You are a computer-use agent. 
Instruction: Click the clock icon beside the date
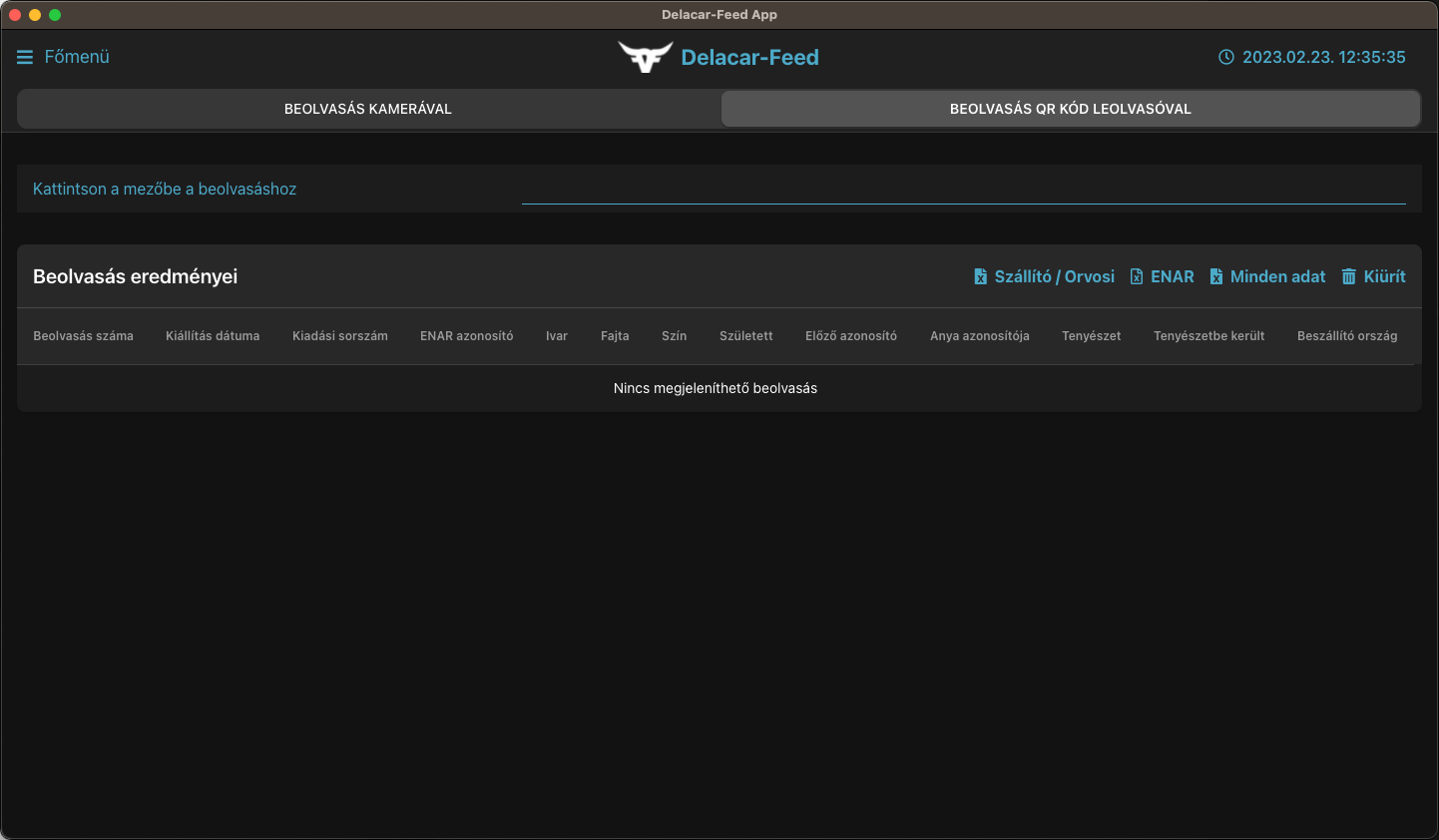(1226, 58)
